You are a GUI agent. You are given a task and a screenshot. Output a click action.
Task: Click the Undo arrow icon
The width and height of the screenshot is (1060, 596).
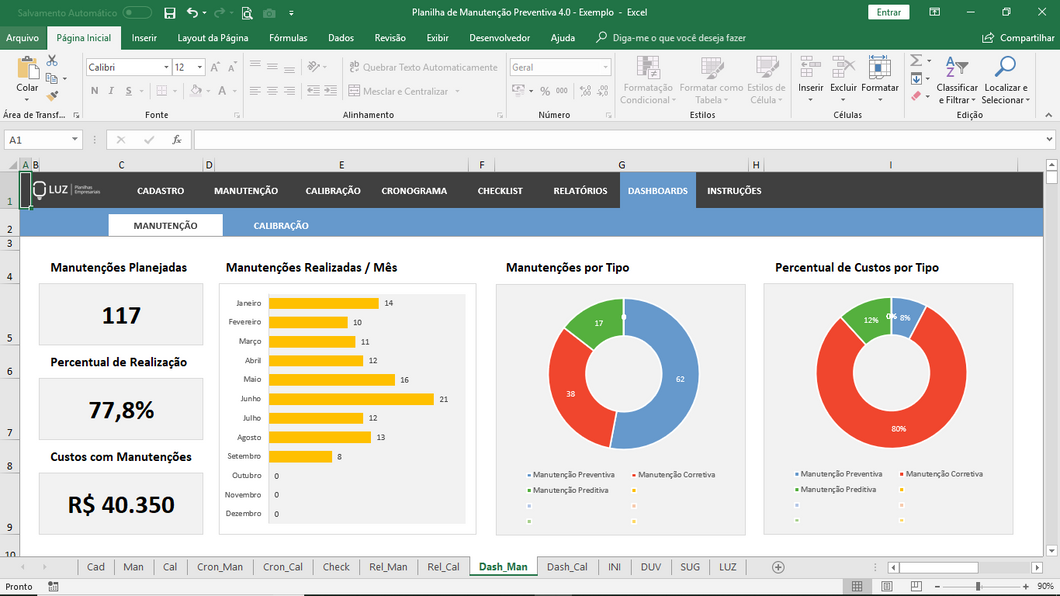point(192,13)
